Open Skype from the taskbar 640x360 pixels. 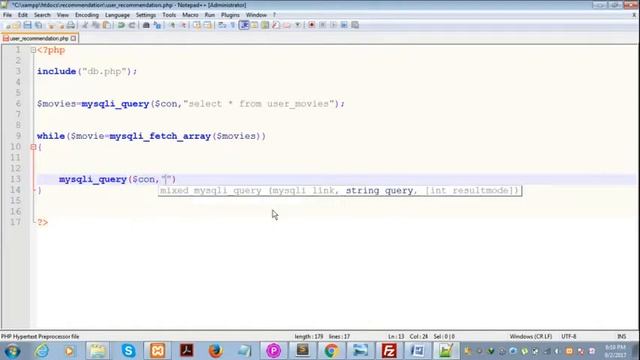128,351
